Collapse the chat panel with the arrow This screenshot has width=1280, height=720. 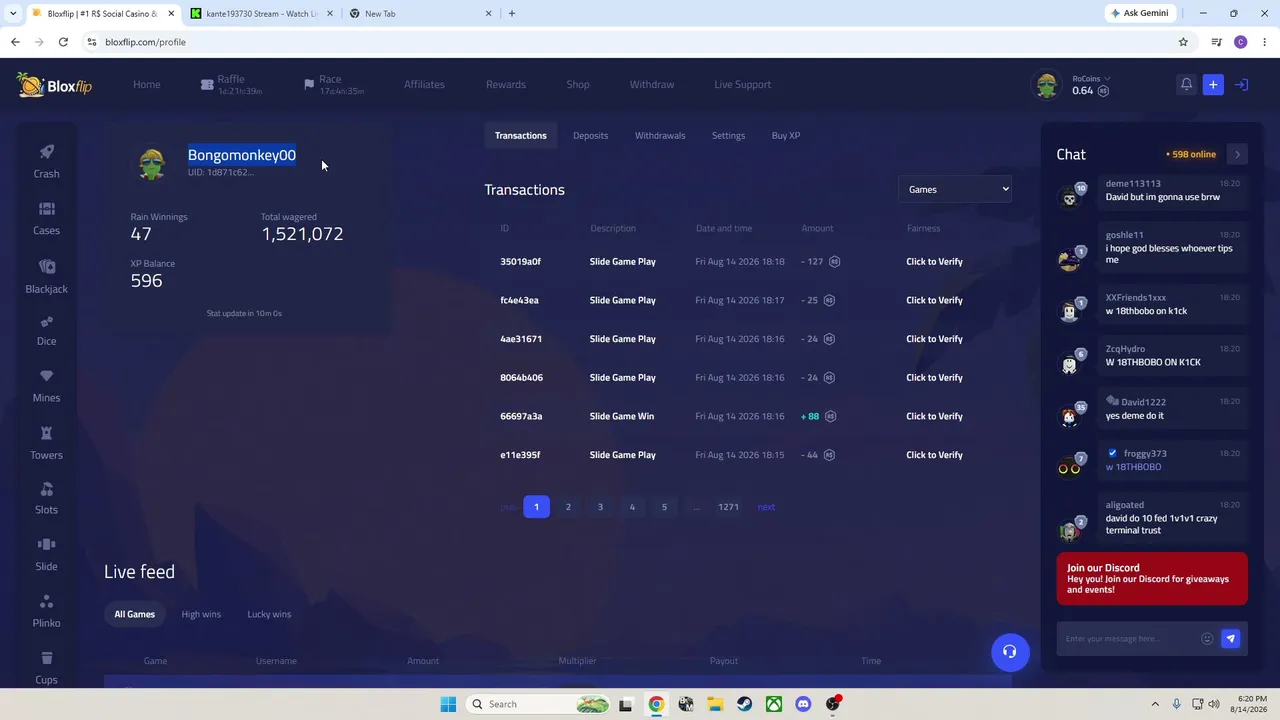(x=1237, y=154)
